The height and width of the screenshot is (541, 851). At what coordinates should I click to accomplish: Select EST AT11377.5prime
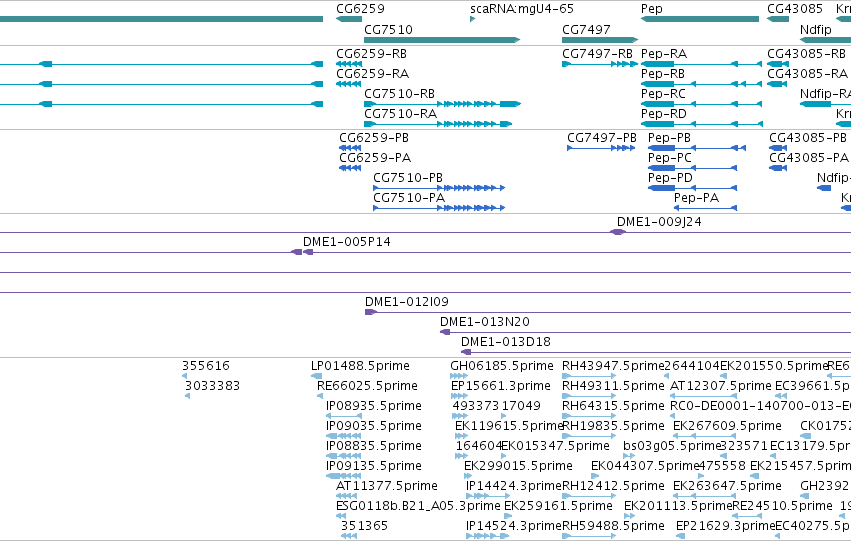[x=386, y=486]
